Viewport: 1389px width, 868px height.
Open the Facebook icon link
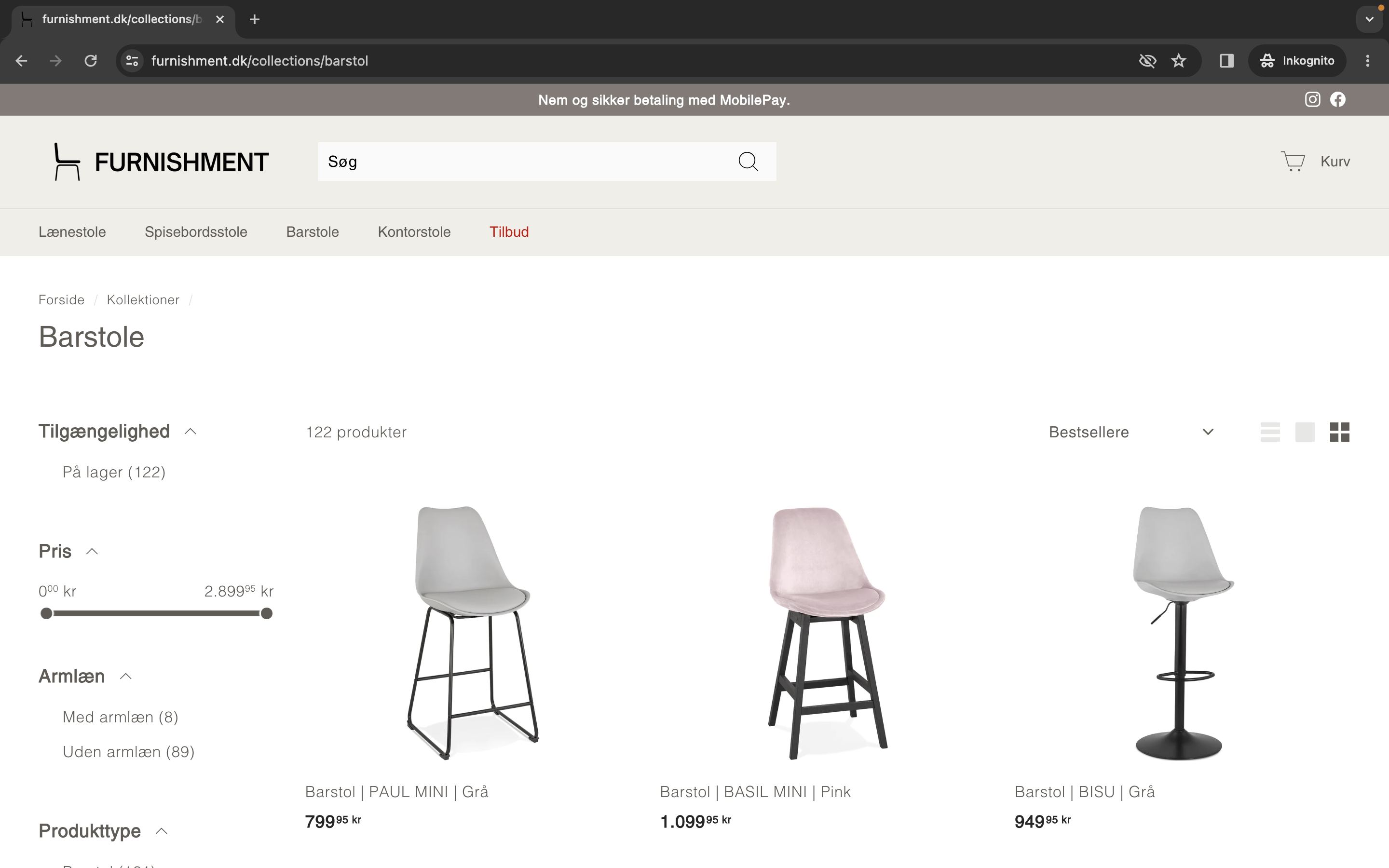click(x=1338, y=99)
